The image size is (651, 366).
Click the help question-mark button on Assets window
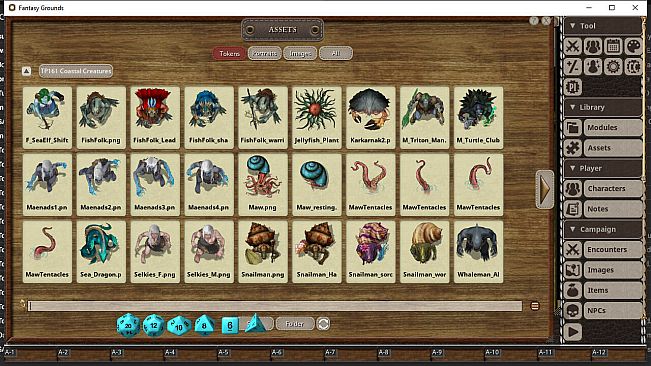(534, 21)
